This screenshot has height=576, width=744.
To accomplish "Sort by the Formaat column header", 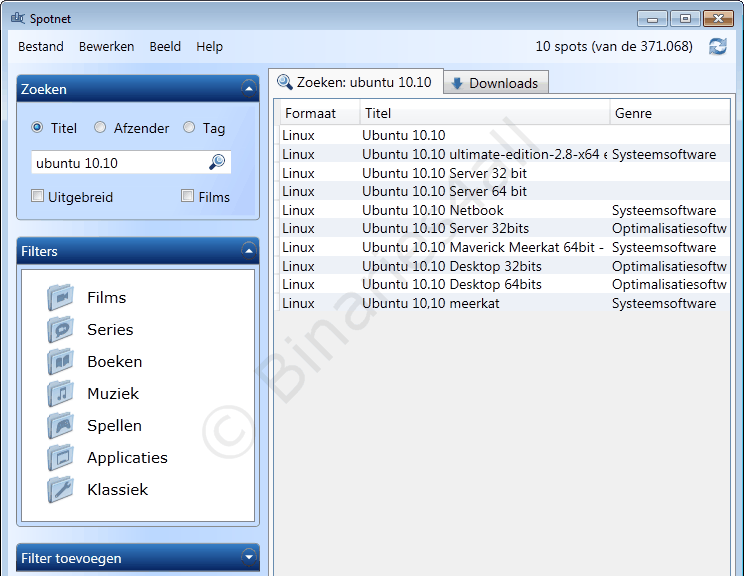I will (x=320, y=113).
